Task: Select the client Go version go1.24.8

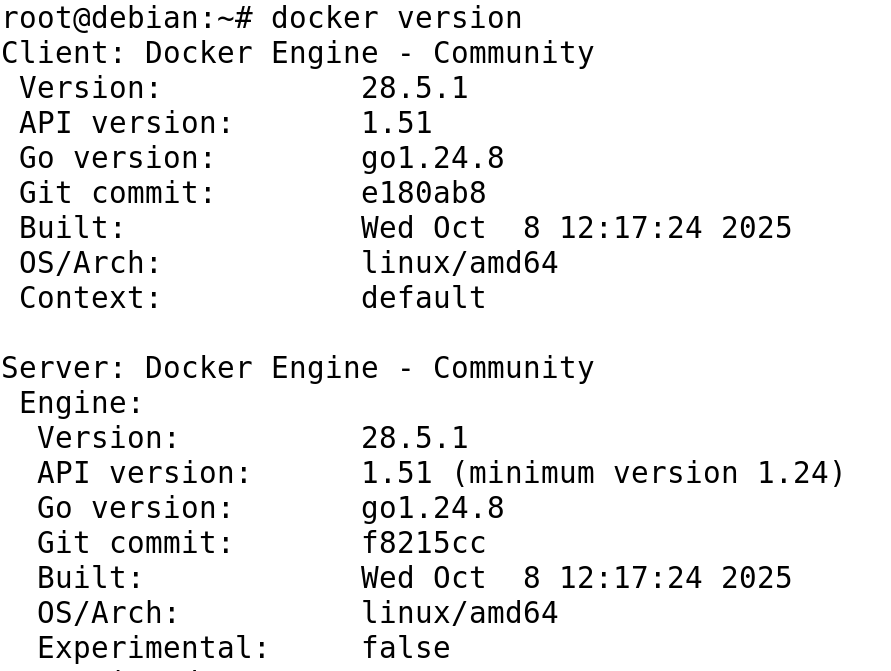Action: pos(432,158)
